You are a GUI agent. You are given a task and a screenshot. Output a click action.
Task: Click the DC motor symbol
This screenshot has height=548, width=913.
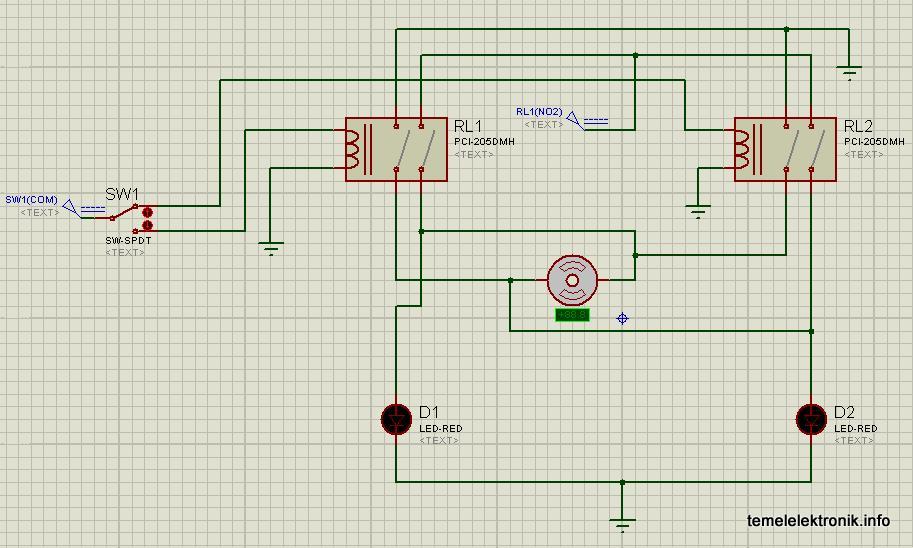click(x=572, y=280)
